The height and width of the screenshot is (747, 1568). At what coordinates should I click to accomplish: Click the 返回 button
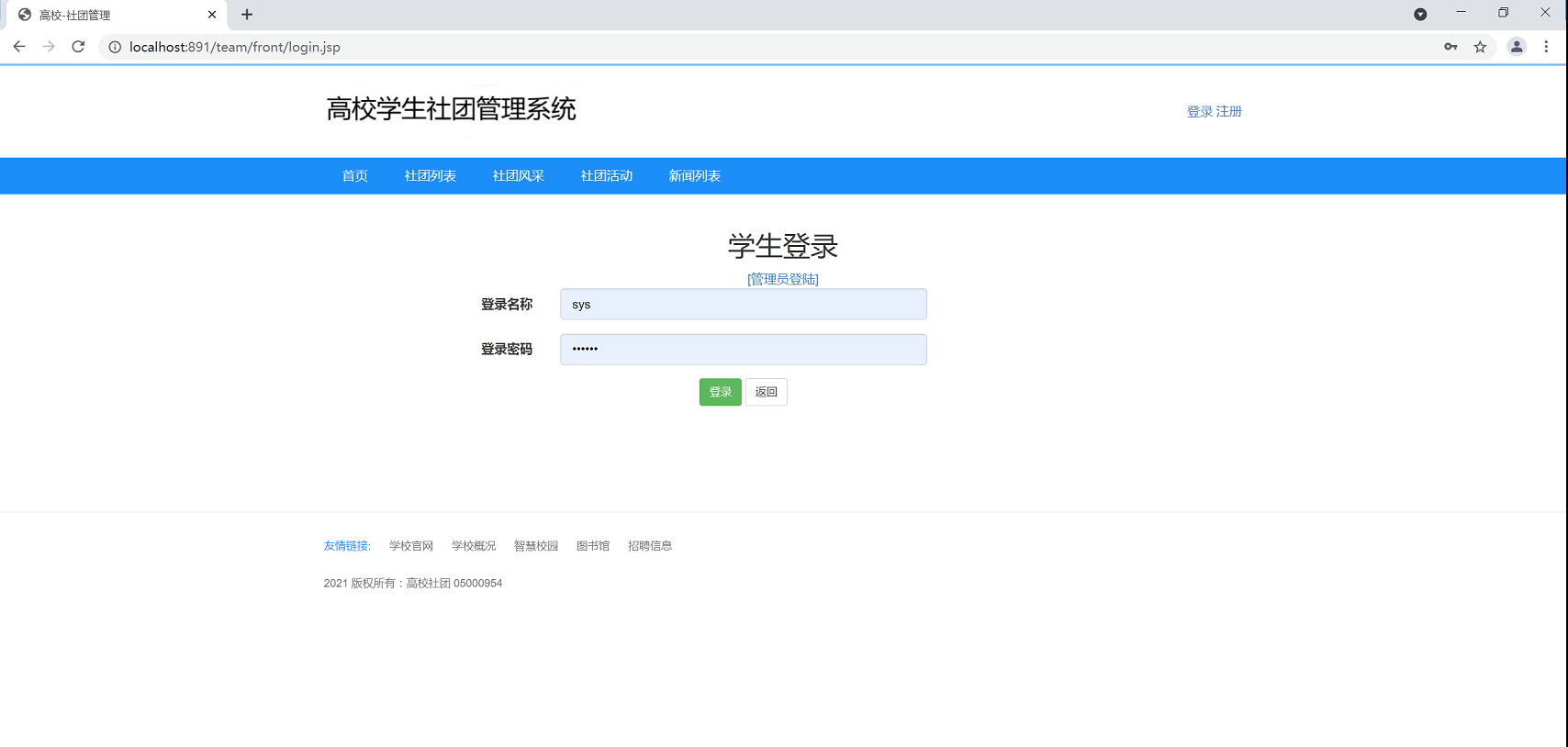click(x=766, y=392)
